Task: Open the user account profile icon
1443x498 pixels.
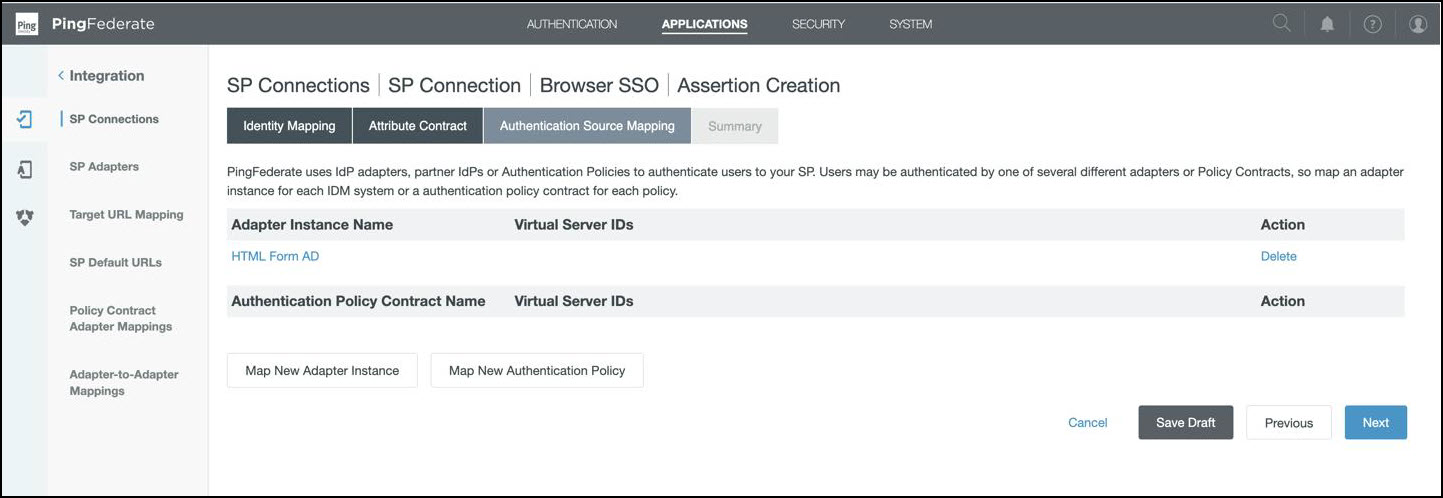Action: (1417, 24)
